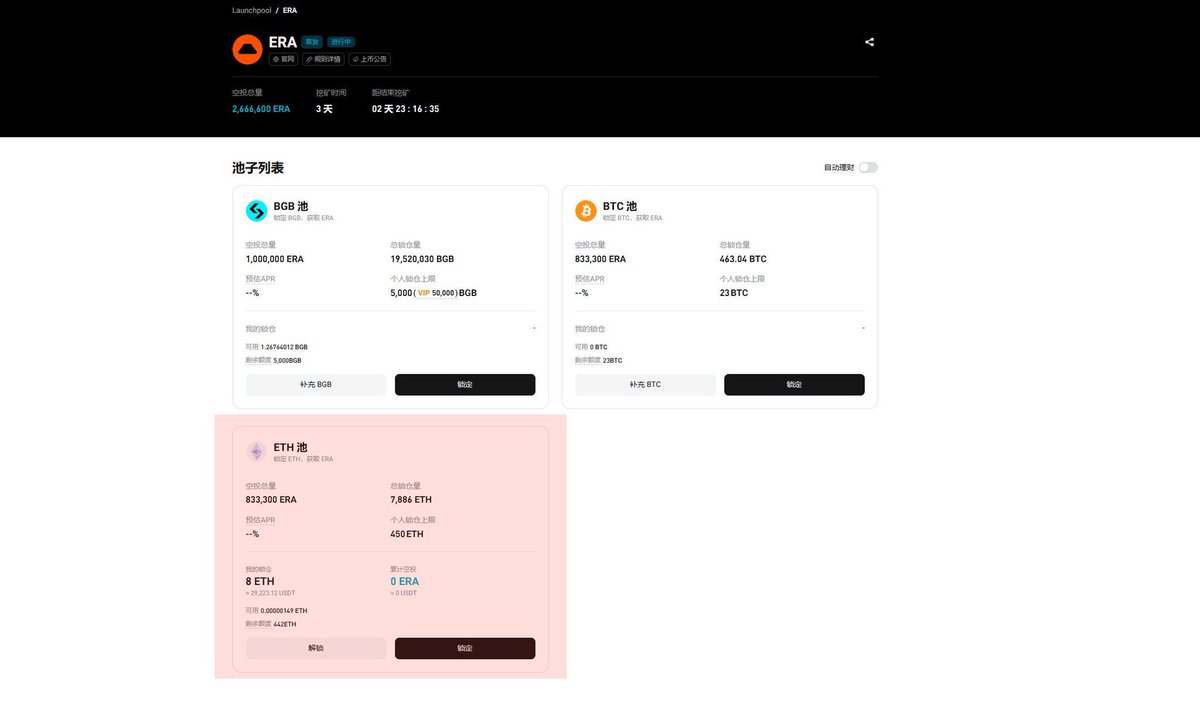Click 锁定 button in BGB pool
This screenshot has height=712, width=1200.
[465, 384]
